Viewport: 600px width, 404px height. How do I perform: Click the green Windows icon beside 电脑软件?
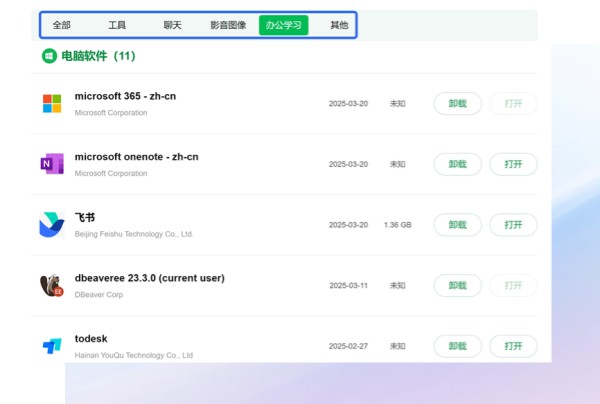point(49,56)
